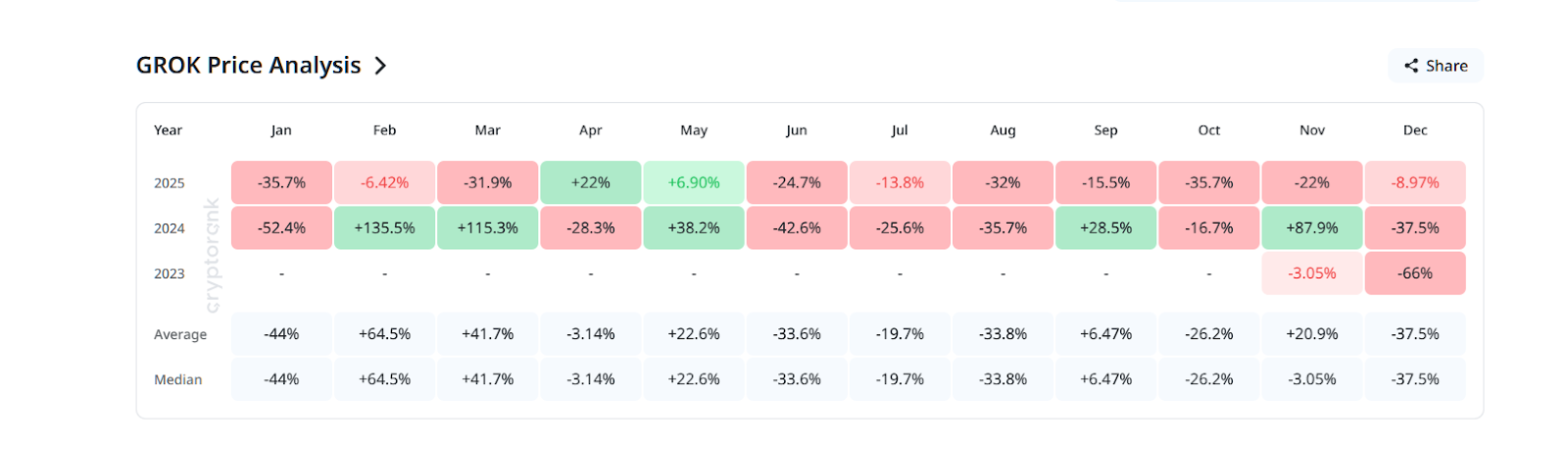
Task: Click the 2025 April +22% green cell
Action: 591,182
